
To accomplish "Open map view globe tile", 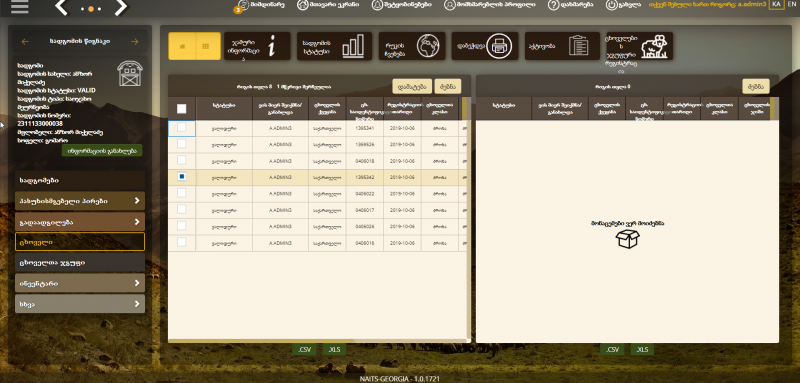I will (412, 46).
